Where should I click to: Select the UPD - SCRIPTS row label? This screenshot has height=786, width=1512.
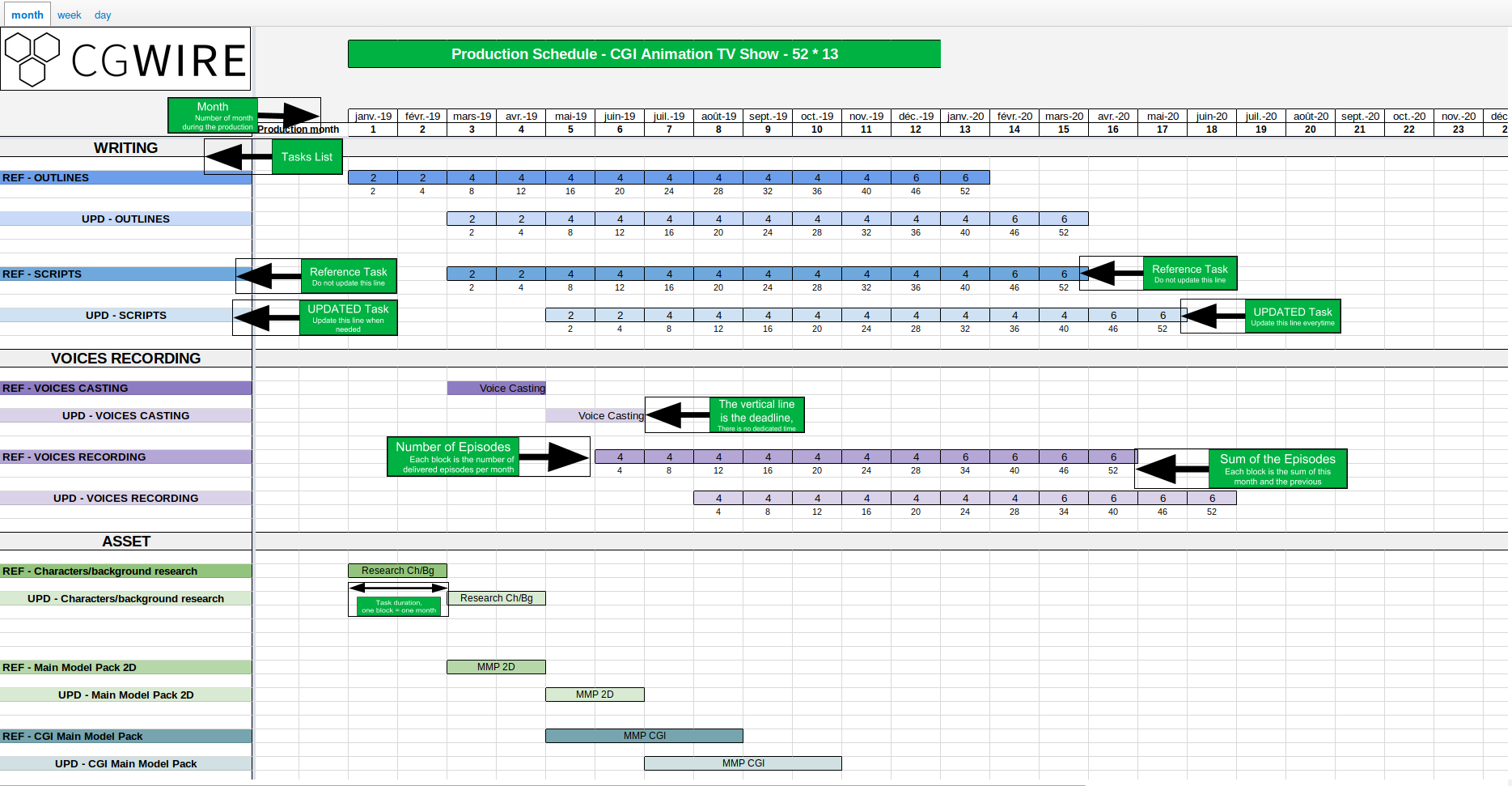(x=125, y=316)
